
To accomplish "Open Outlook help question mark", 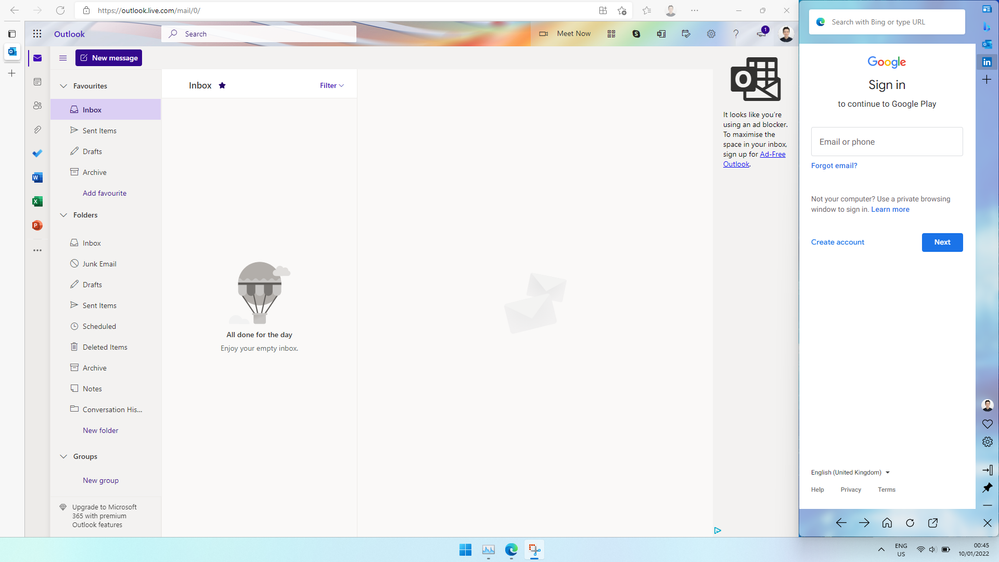I will pos(736,34).
